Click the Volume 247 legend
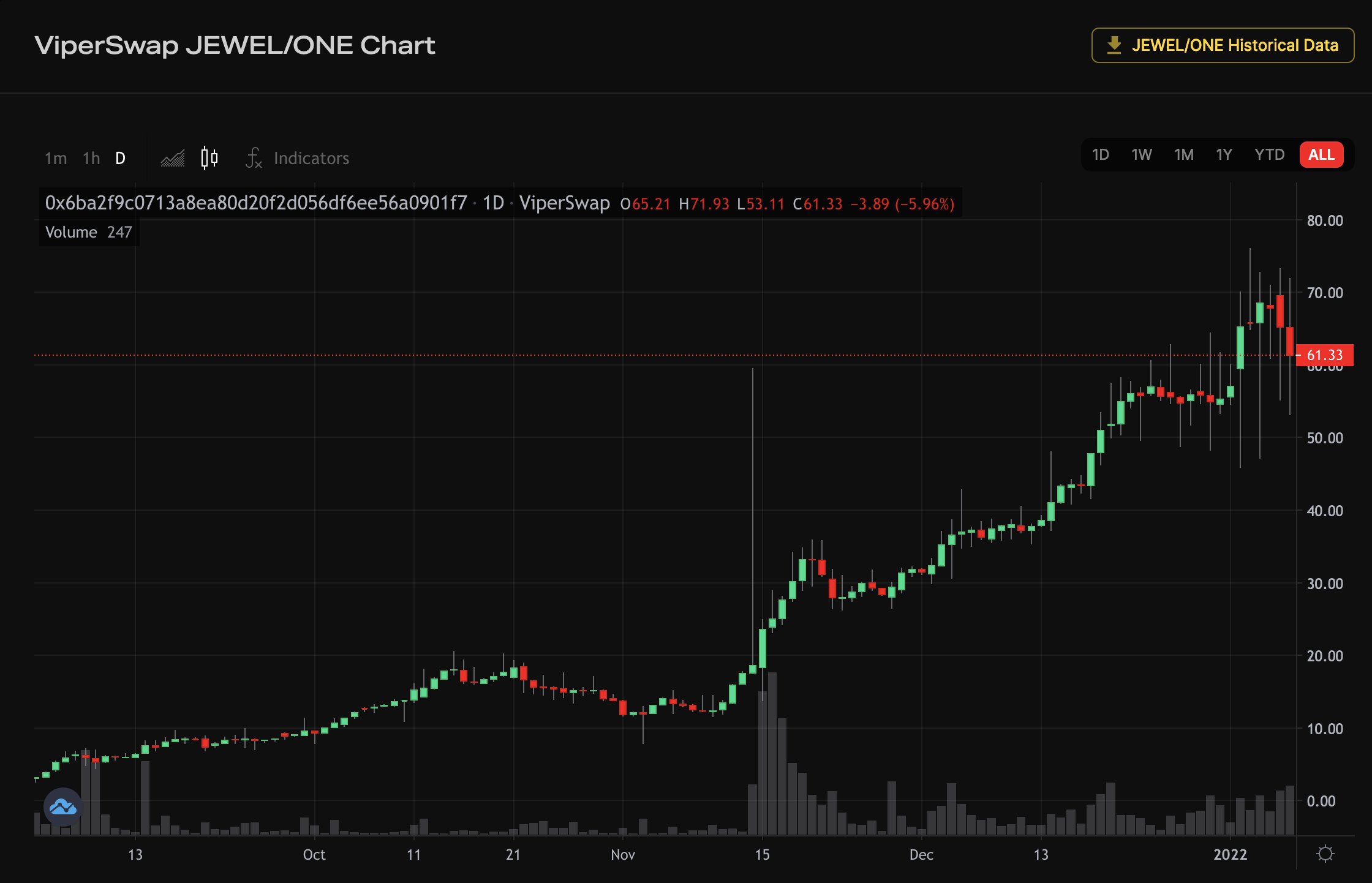This screenshot has height=883, width=1372. tap(89, 232)
